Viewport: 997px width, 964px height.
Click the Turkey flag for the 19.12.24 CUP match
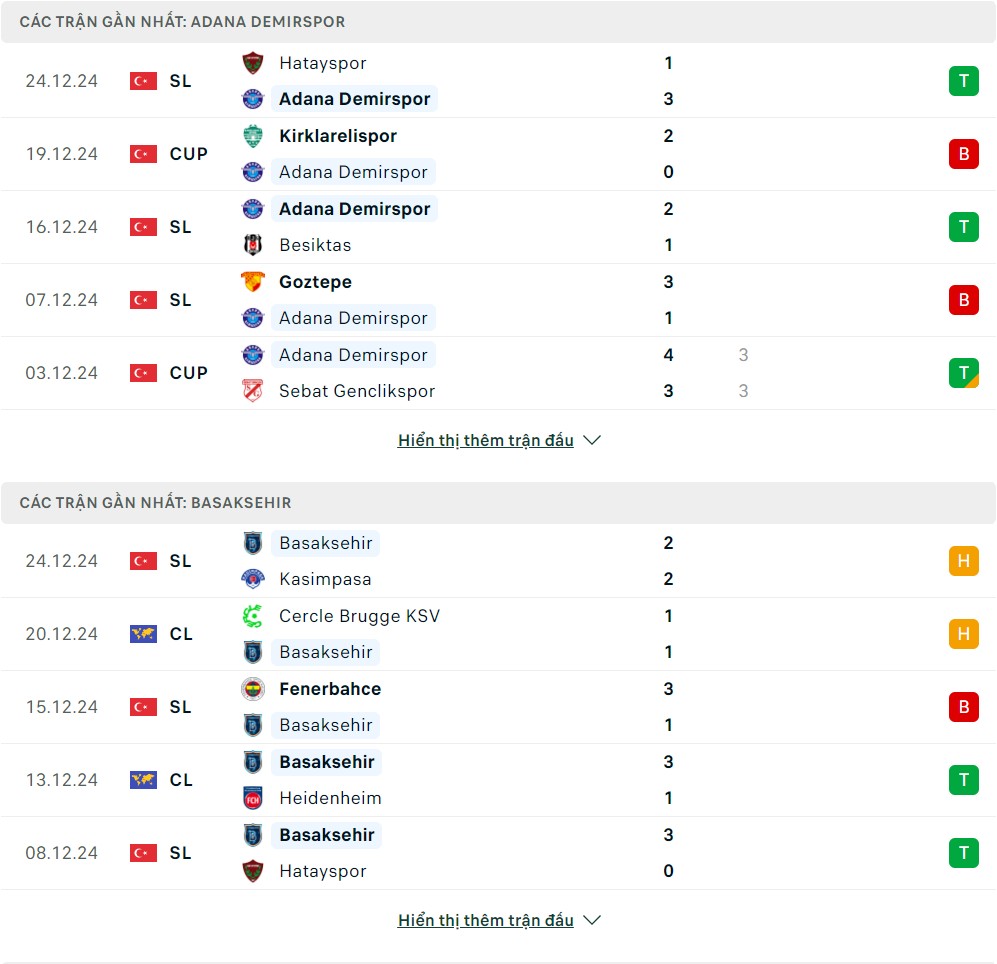click(x=143, y=154)
